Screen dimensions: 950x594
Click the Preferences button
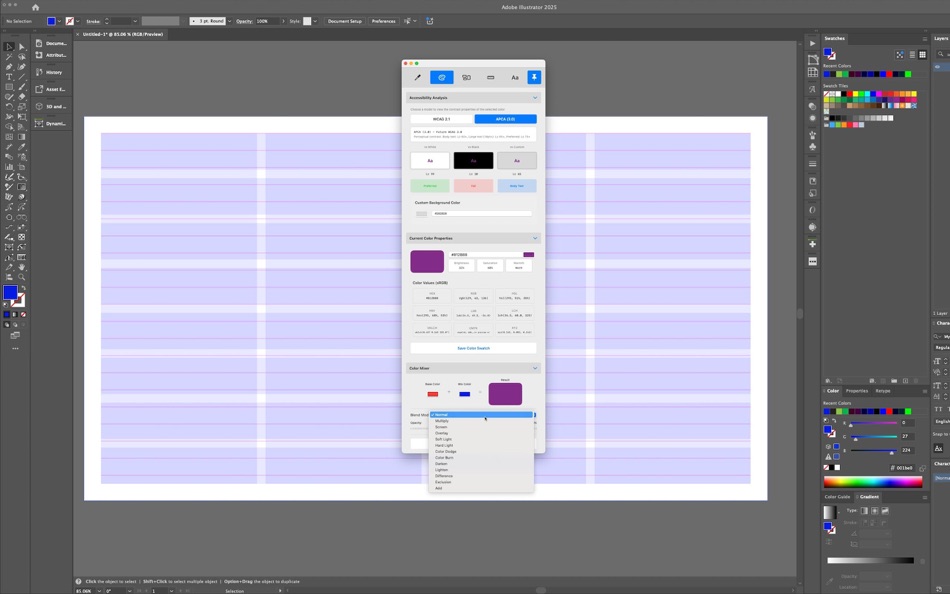click(384, 21)
